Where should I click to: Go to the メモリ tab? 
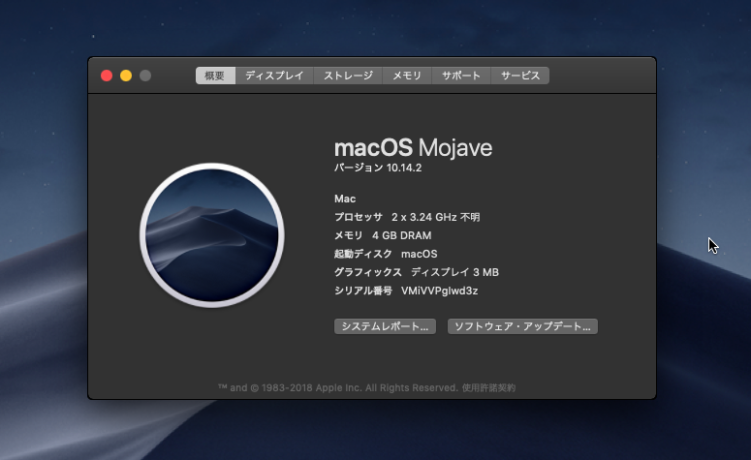point(407,76)
